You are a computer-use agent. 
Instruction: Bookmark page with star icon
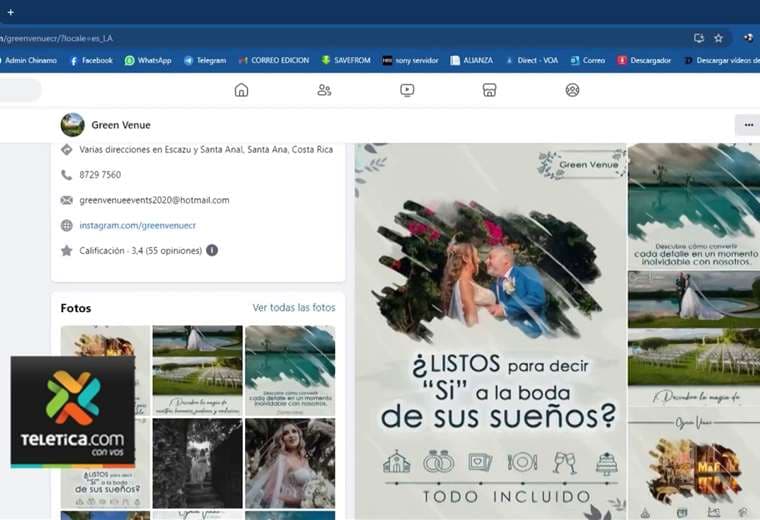pyautogui.click(x=718, y=38)
